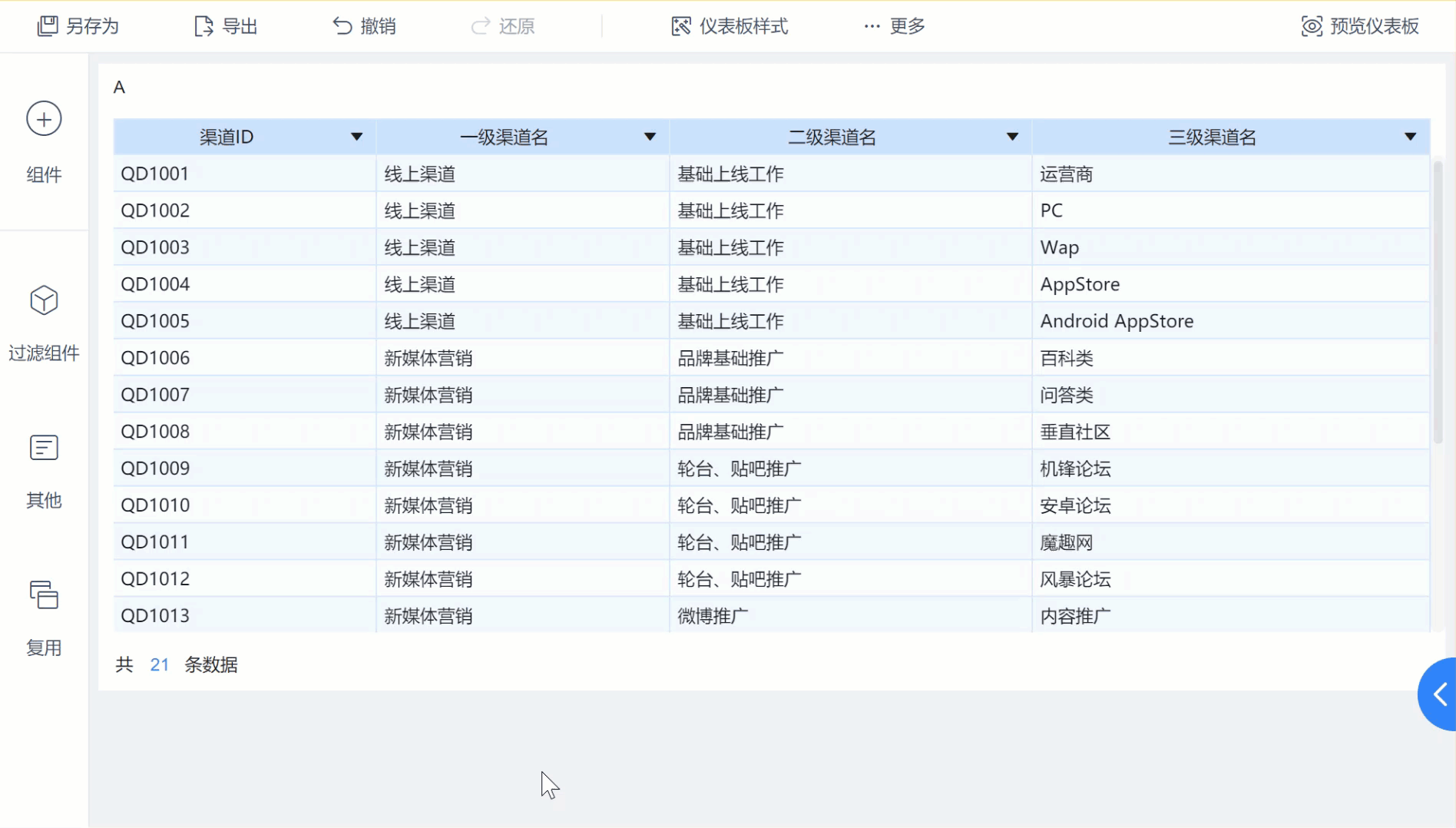Open the 预览仪表板 preview icon
1456x828 pixels.
coord(1310,25)
